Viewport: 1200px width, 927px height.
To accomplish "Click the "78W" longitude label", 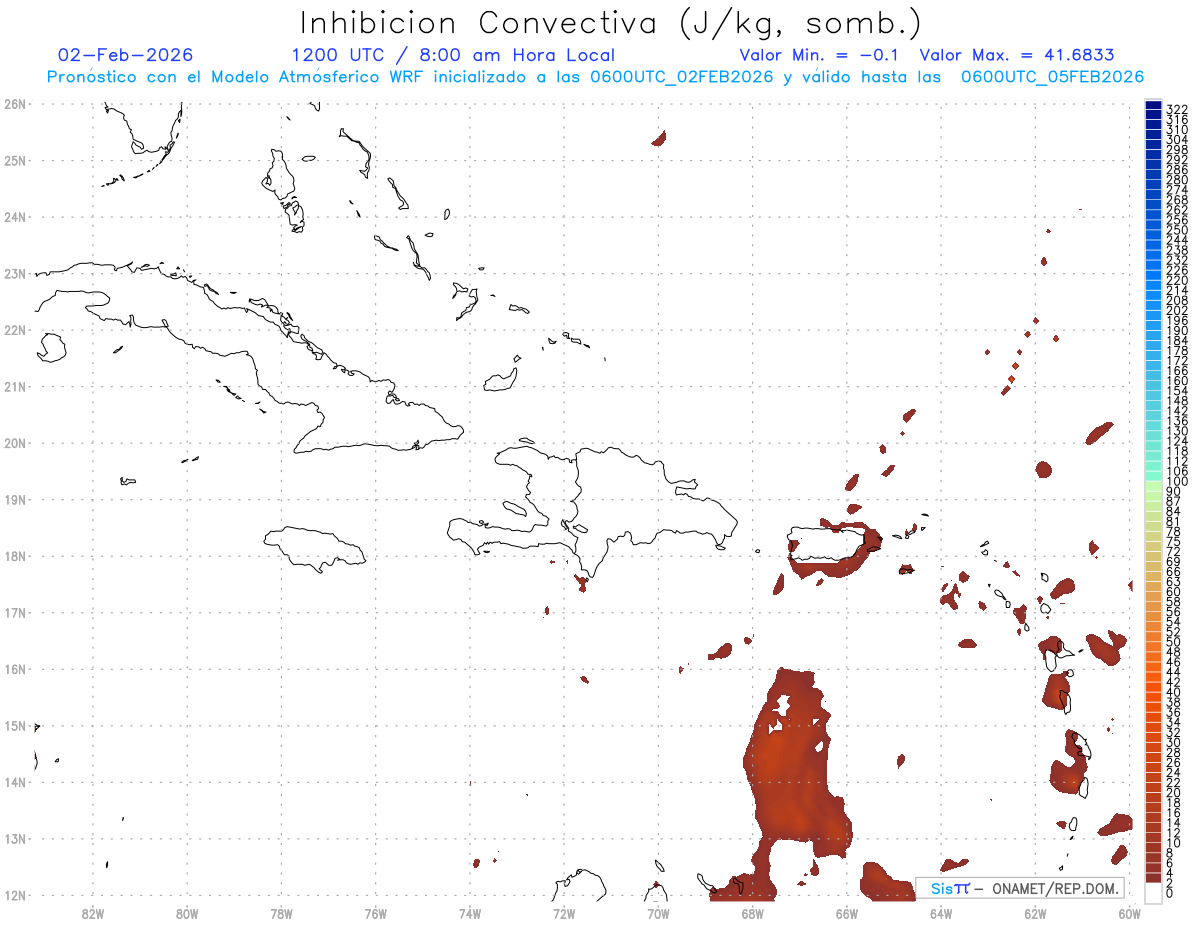I will coord(282,912).
